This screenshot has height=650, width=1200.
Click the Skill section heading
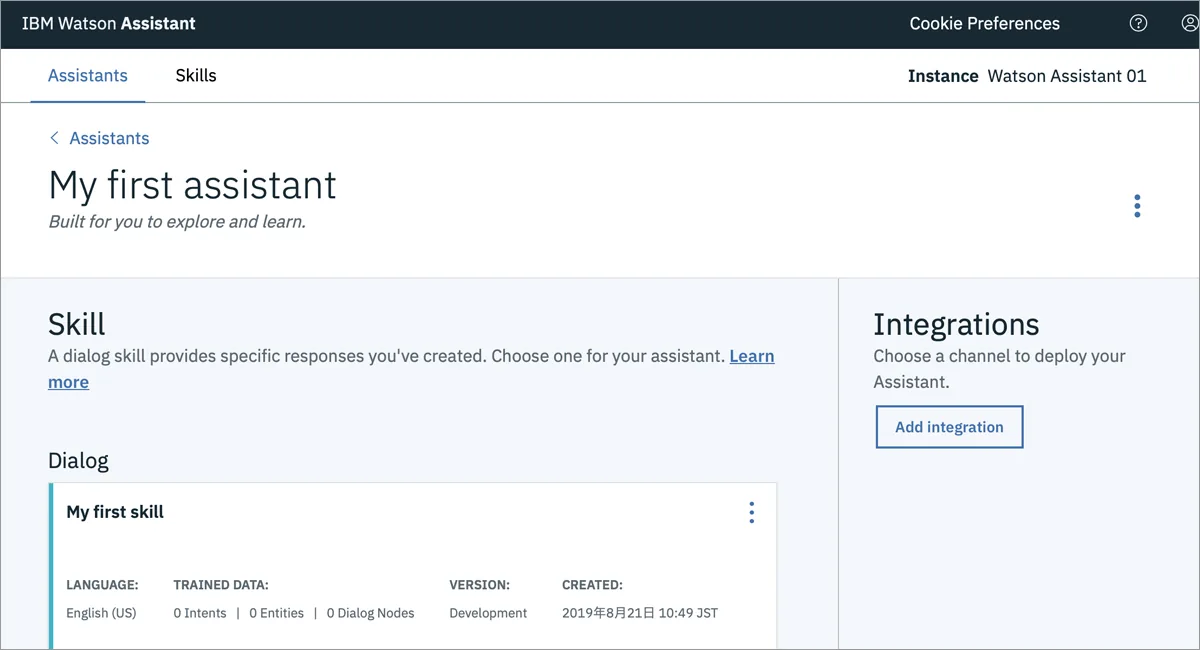tap(77, 324)
